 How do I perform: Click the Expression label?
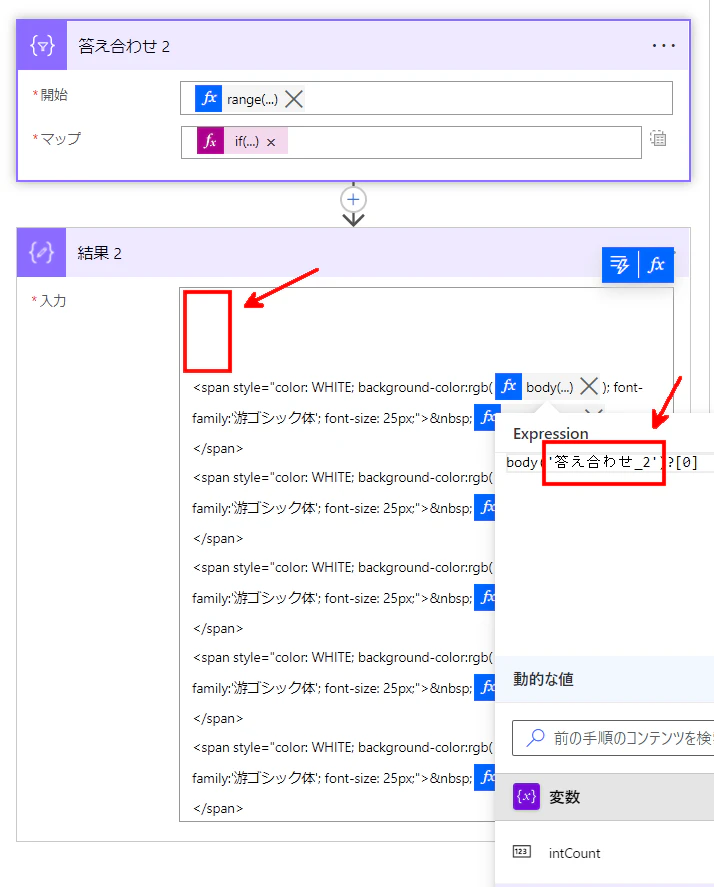pos(550,434)
